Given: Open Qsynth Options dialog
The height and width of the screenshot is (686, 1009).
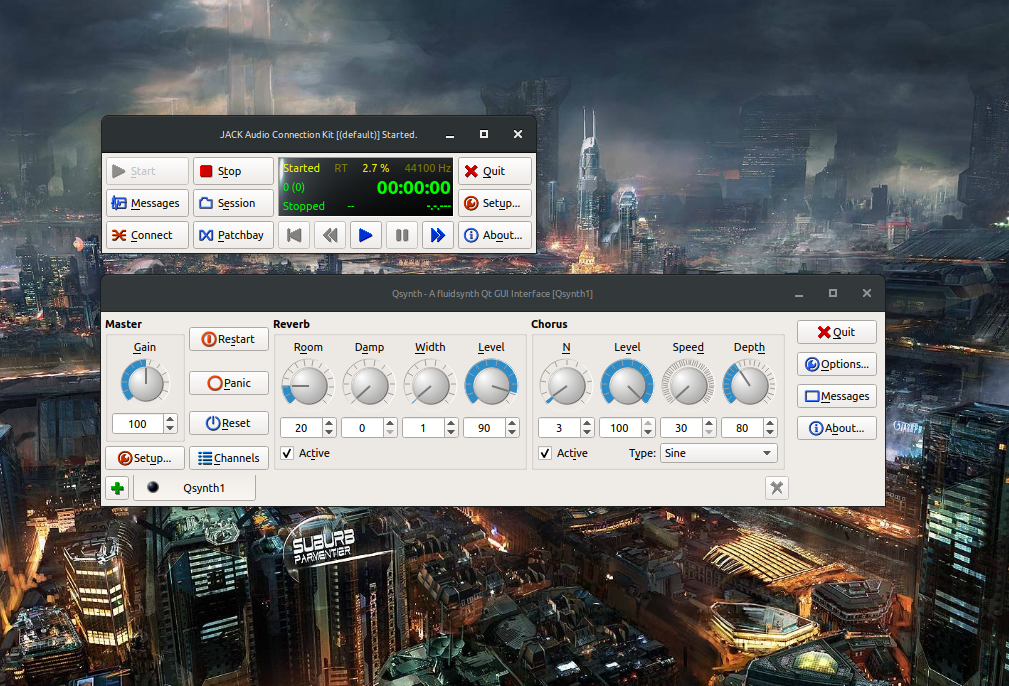Looking at the screenshot, I should pyautogui.click(x=837, y=364).
